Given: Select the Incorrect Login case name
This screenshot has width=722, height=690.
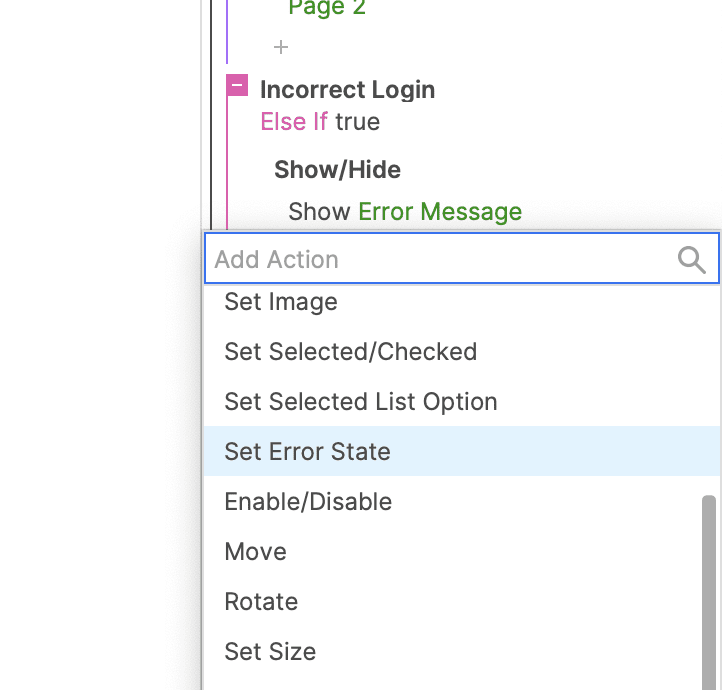Looking at the screenshot, I should (x=347, y=90).
